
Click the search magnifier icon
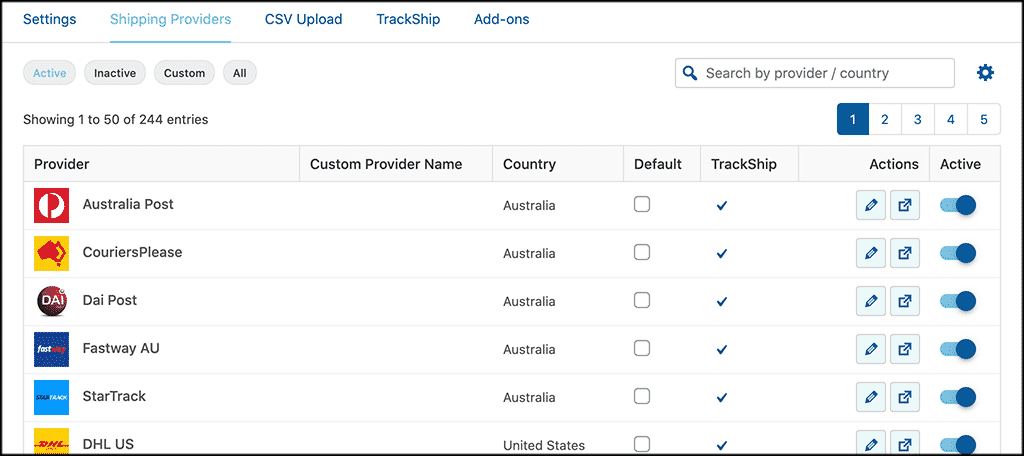point(690,73)
